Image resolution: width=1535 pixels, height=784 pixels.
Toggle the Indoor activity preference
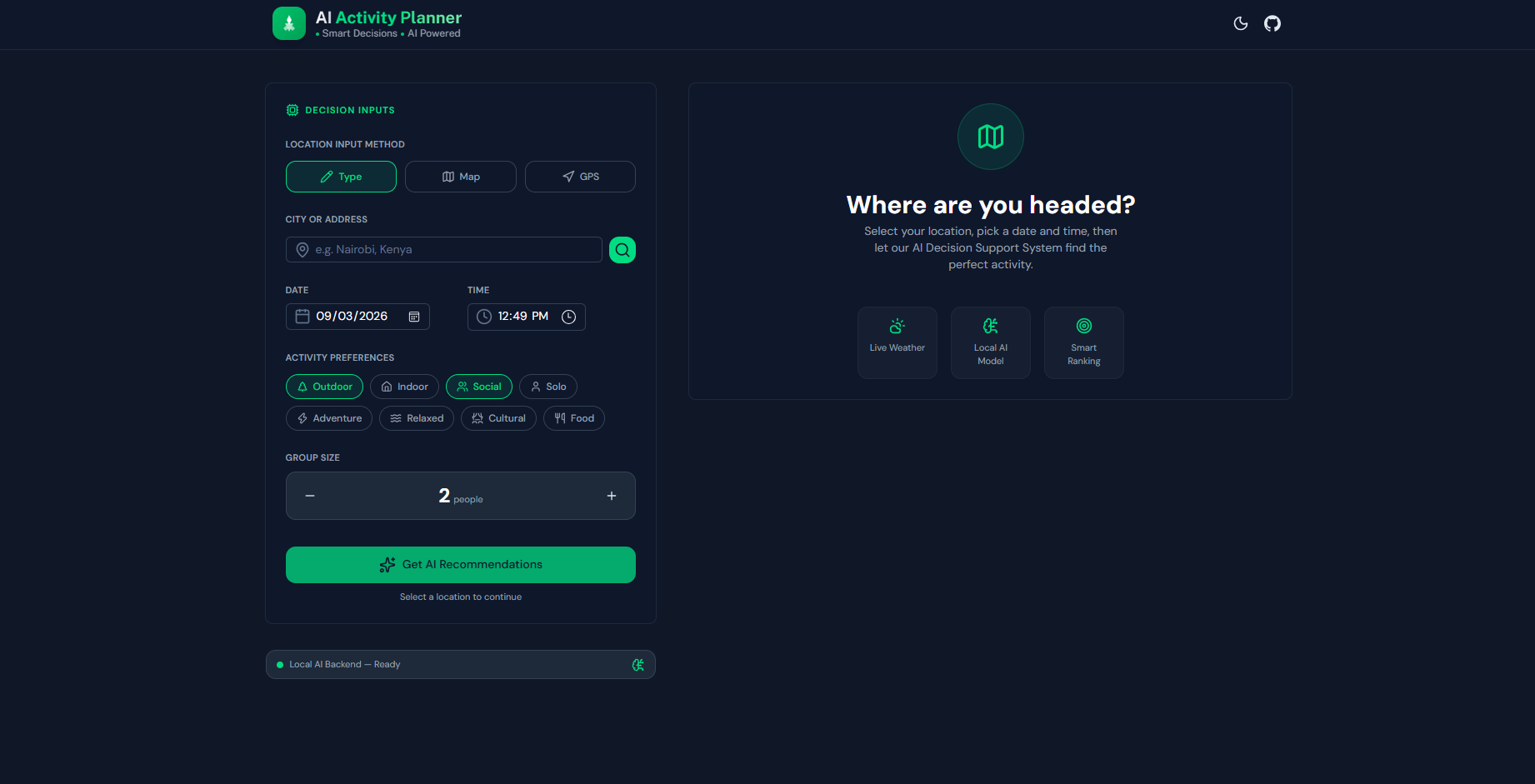[405, 387]
